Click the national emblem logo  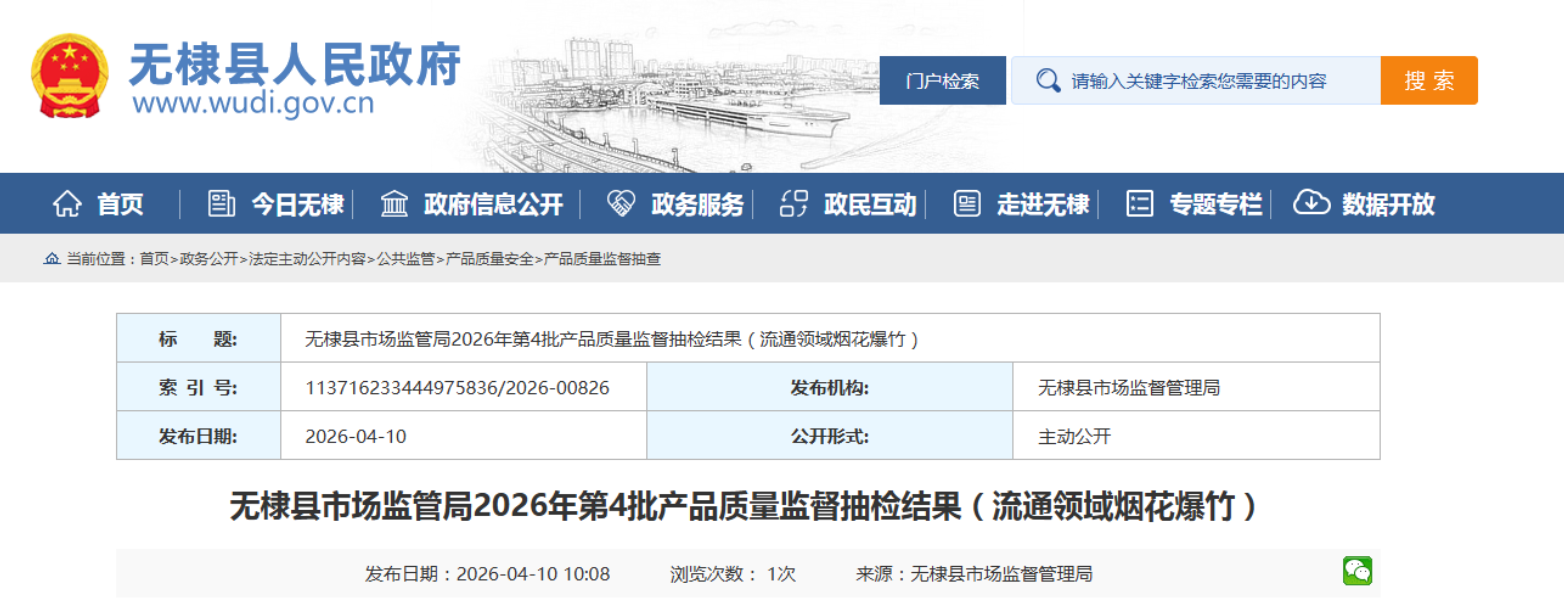tap(69, 77)
